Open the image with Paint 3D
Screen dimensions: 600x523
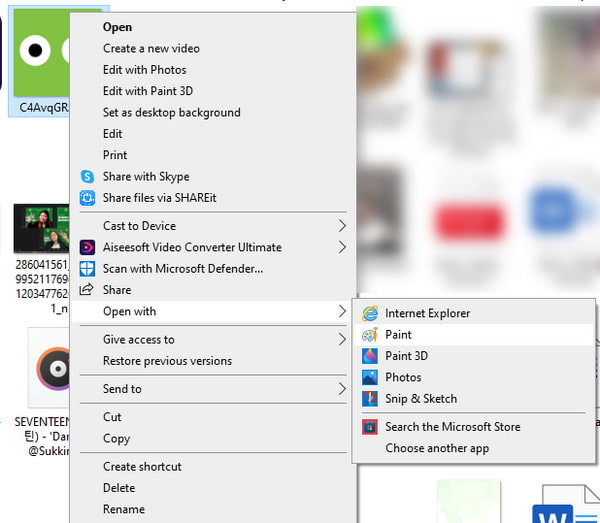[474, 356]
